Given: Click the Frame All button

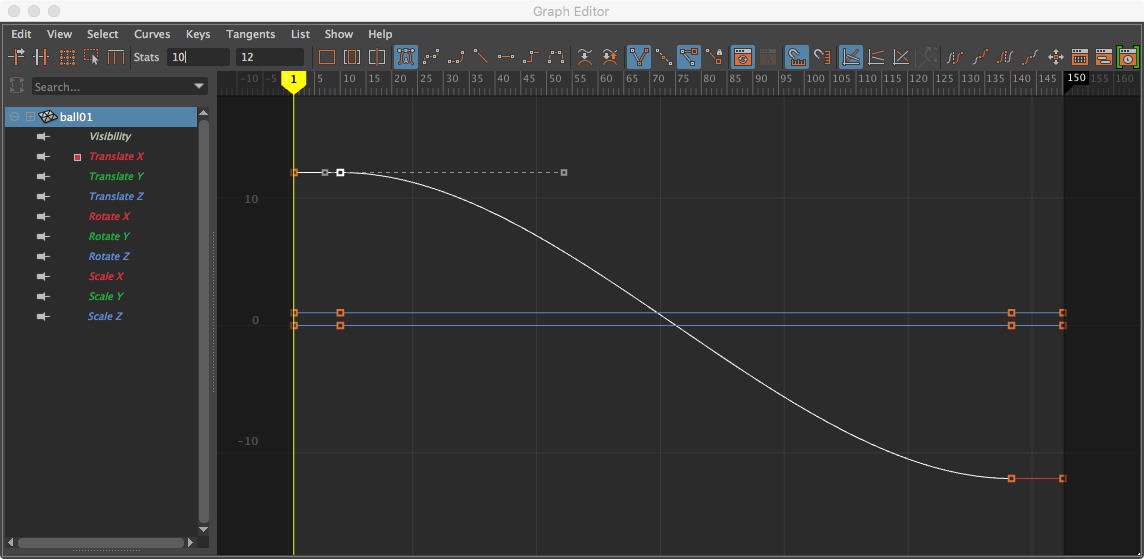Looking at the screenshot, I should [327, 57].
